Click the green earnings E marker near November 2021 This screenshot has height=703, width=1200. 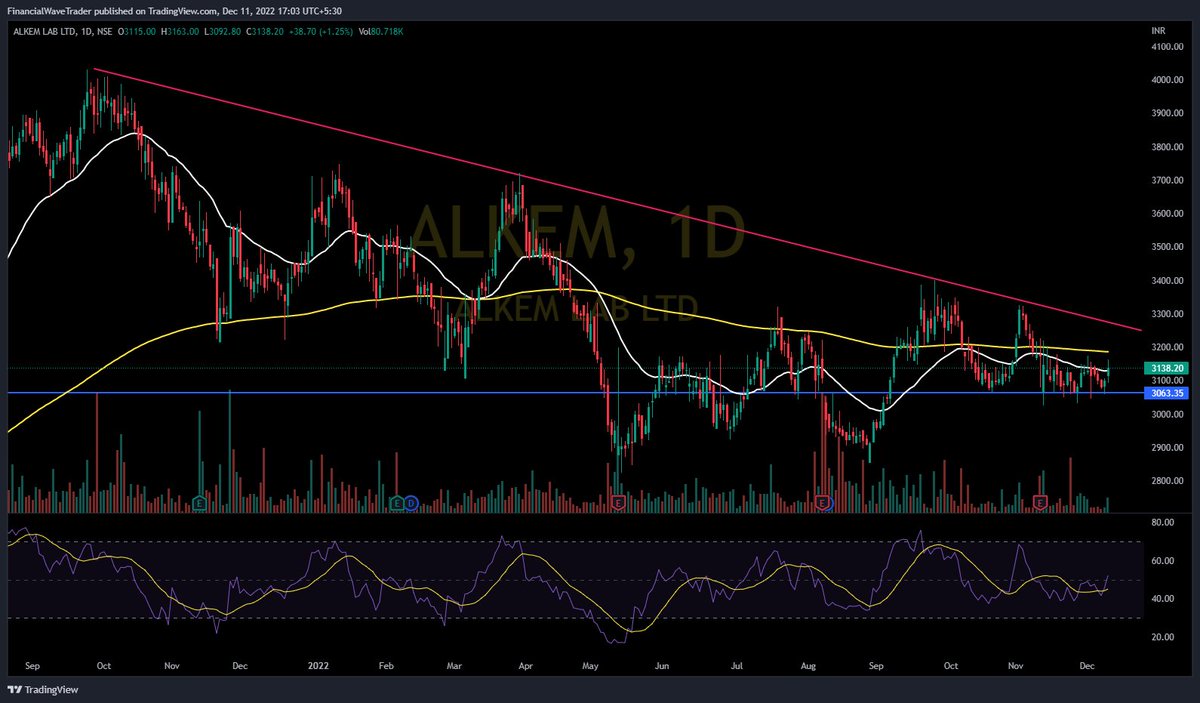pyautogui.click(x=201, y=501)
